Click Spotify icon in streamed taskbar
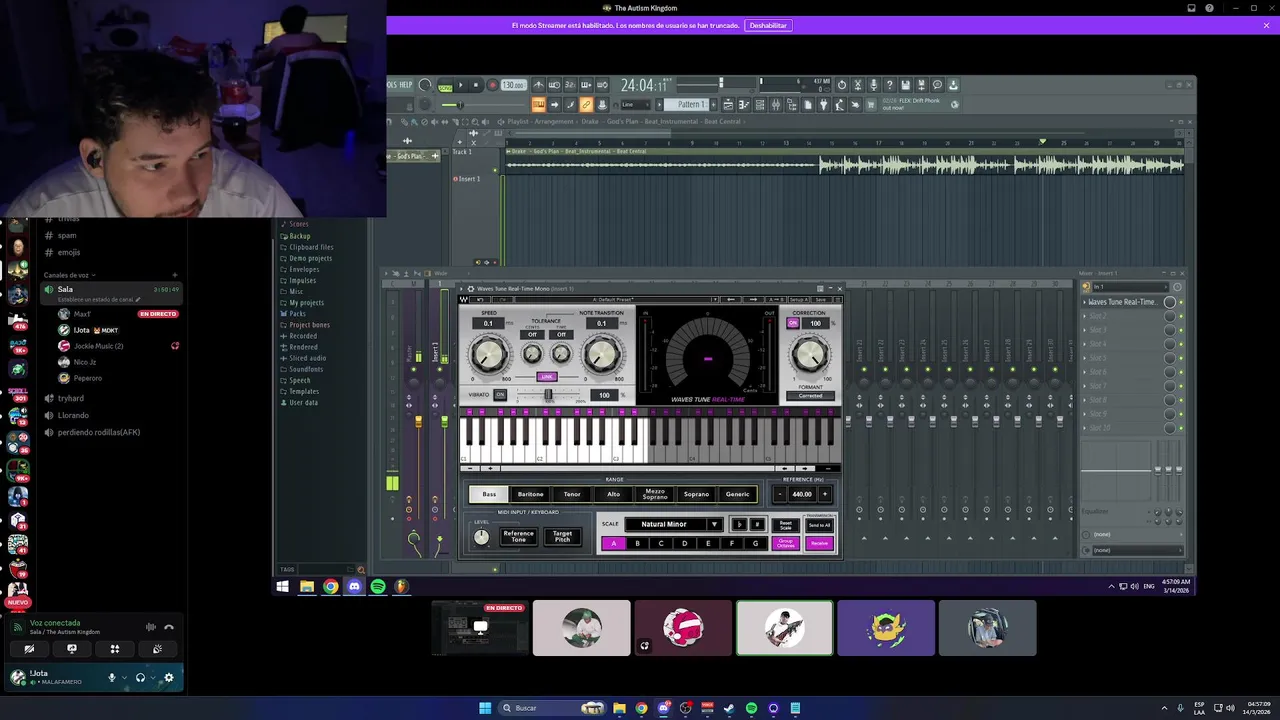 coord(378,587)
